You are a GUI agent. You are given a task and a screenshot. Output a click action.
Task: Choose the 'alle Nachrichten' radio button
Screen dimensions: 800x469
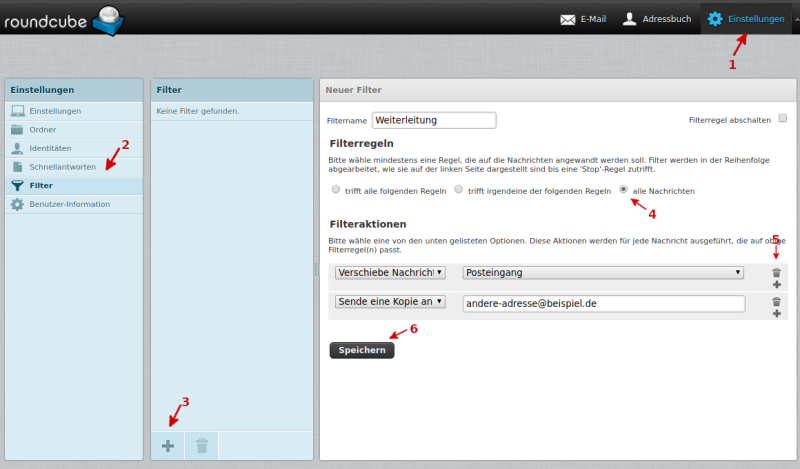(625, 189)
